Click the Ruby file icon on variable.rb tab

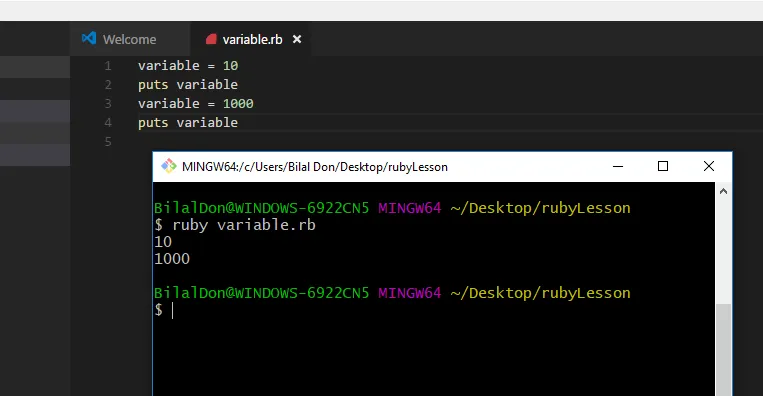(211, 39)
